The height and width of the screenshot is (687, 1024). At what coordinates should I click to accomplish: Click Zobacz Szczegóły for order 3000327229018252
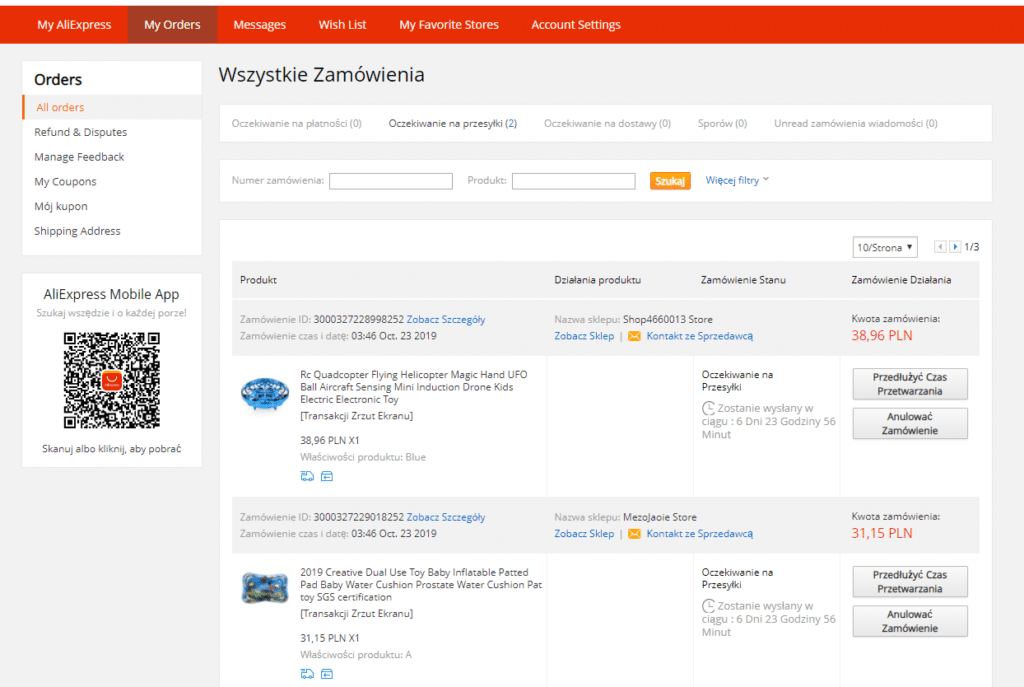[445, 517]
